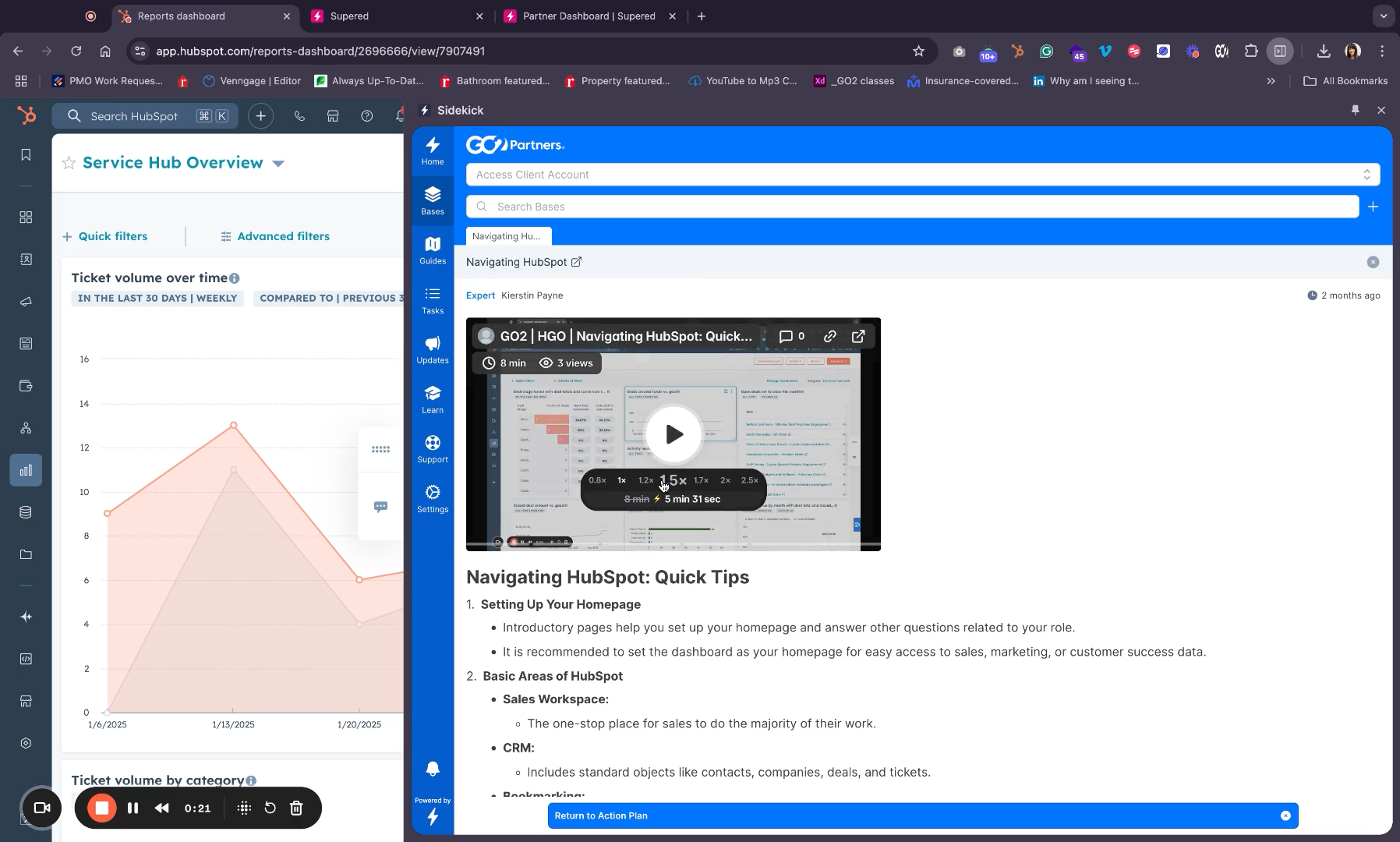
Task: Open HubSpot help question icon
Action: (367, 116)
